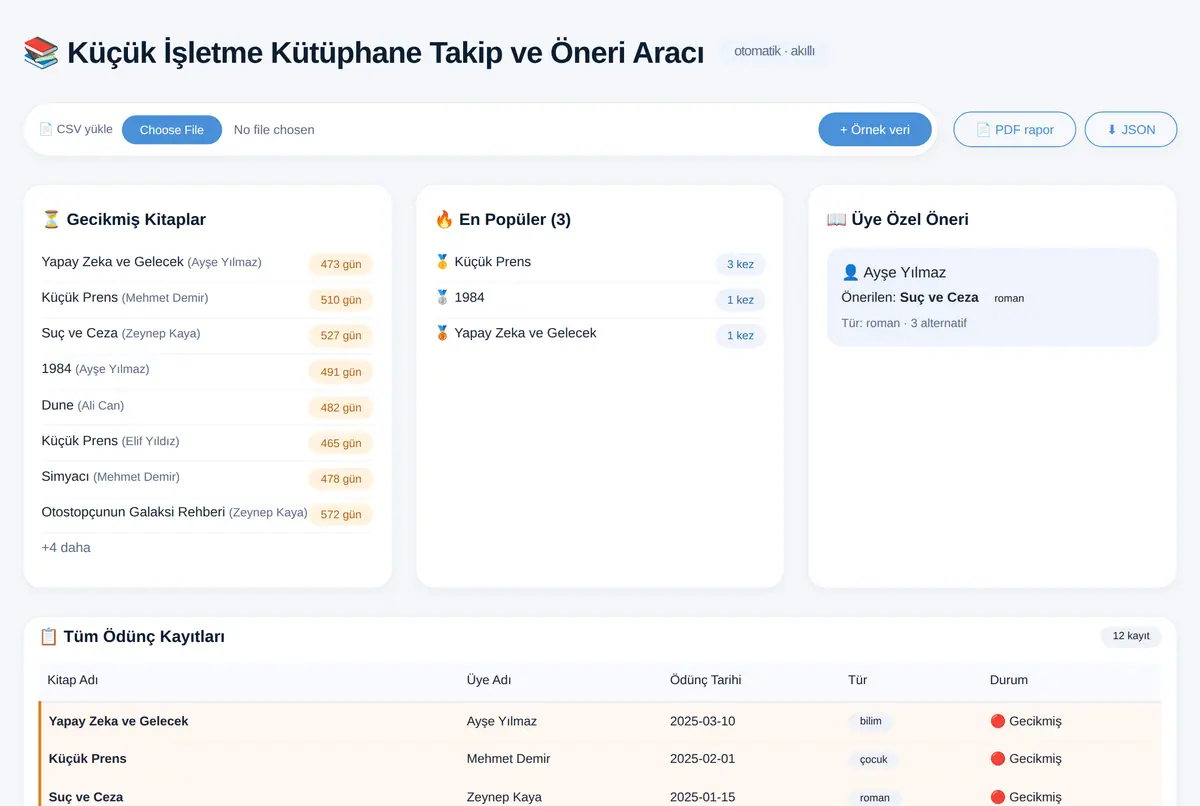Click recommended book 'Suç ve Ceza' in Öneri card
Screen dimensions: 1200x806
pos(939,298)
